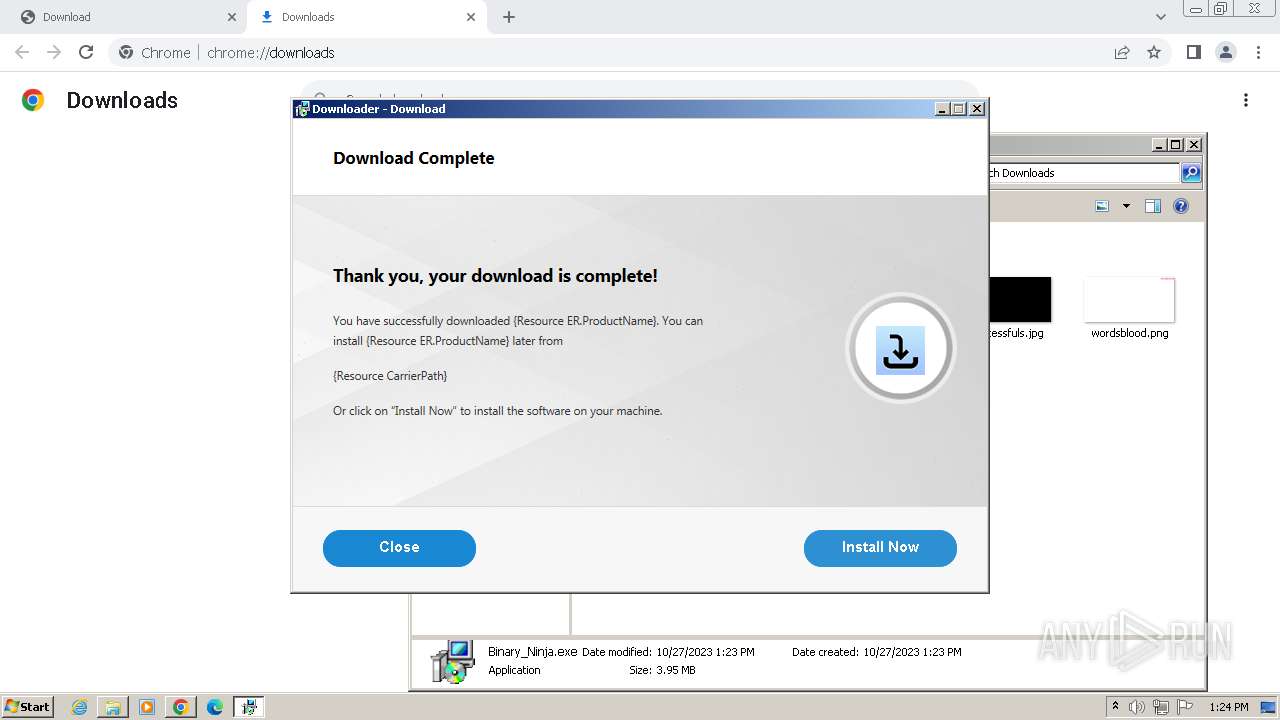Go back in Chrome
This screenshot has height=720, width=1280.
[22, 52]
